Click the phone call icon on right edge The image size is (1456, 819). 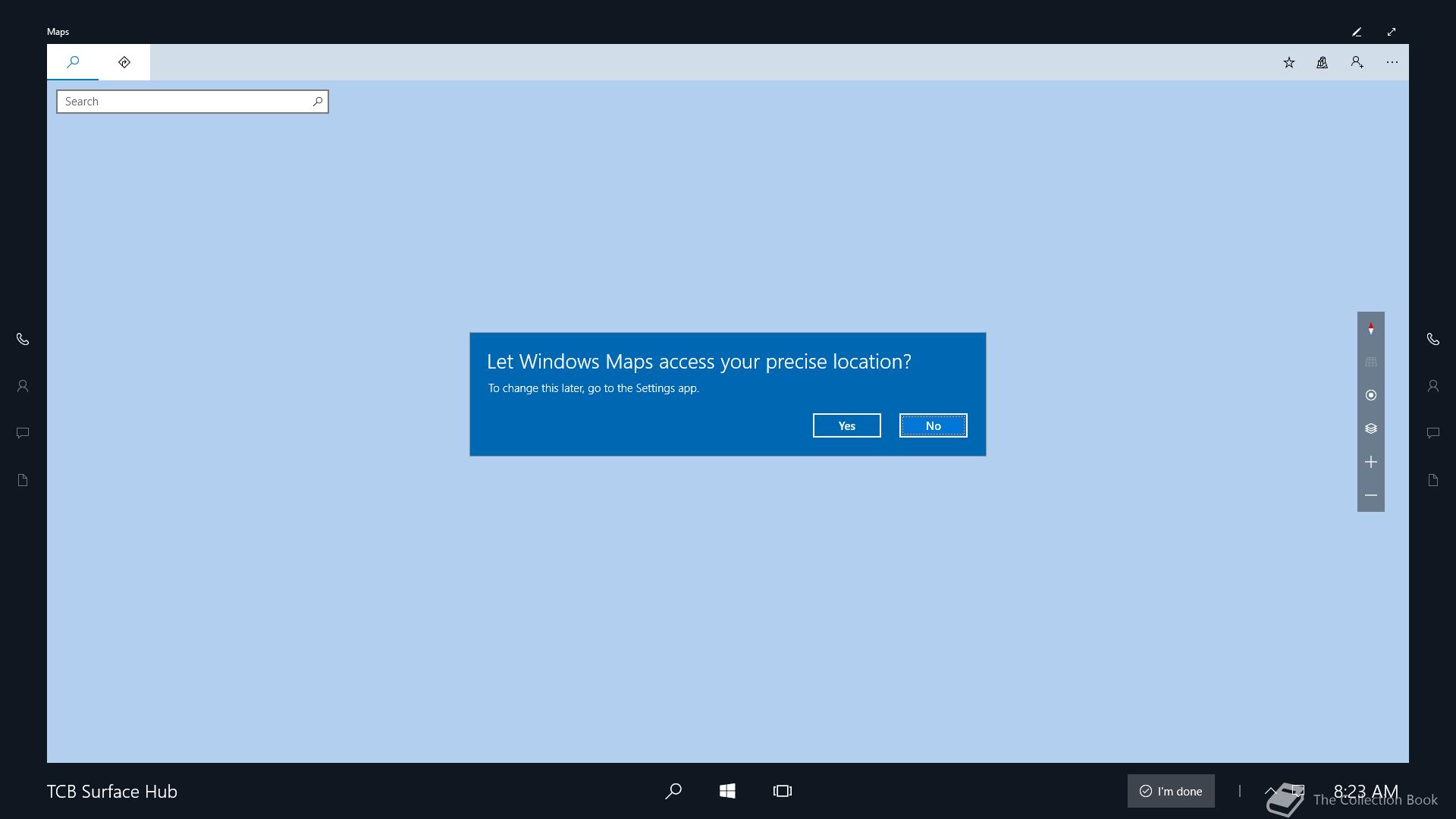(x=1433, y=339)
